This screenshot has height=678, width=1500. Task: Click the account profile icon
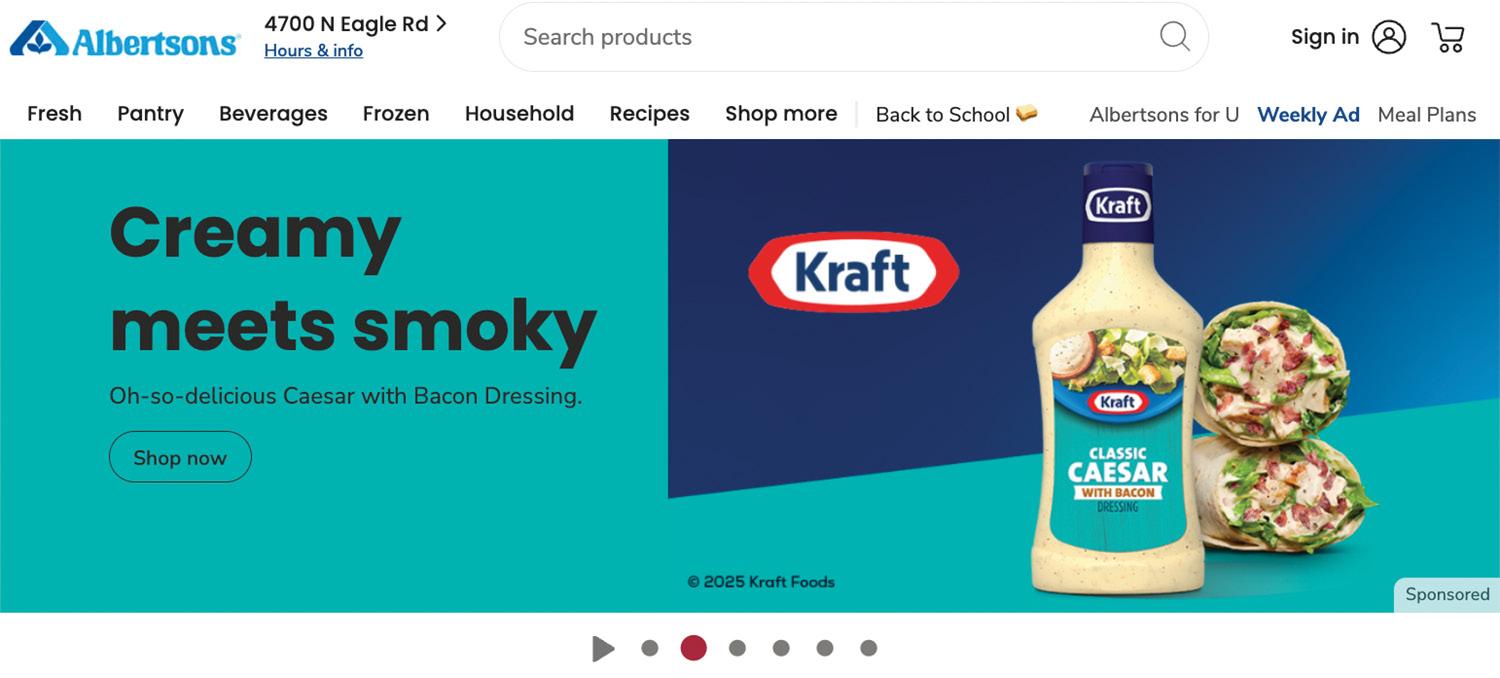coord(1389,37)
